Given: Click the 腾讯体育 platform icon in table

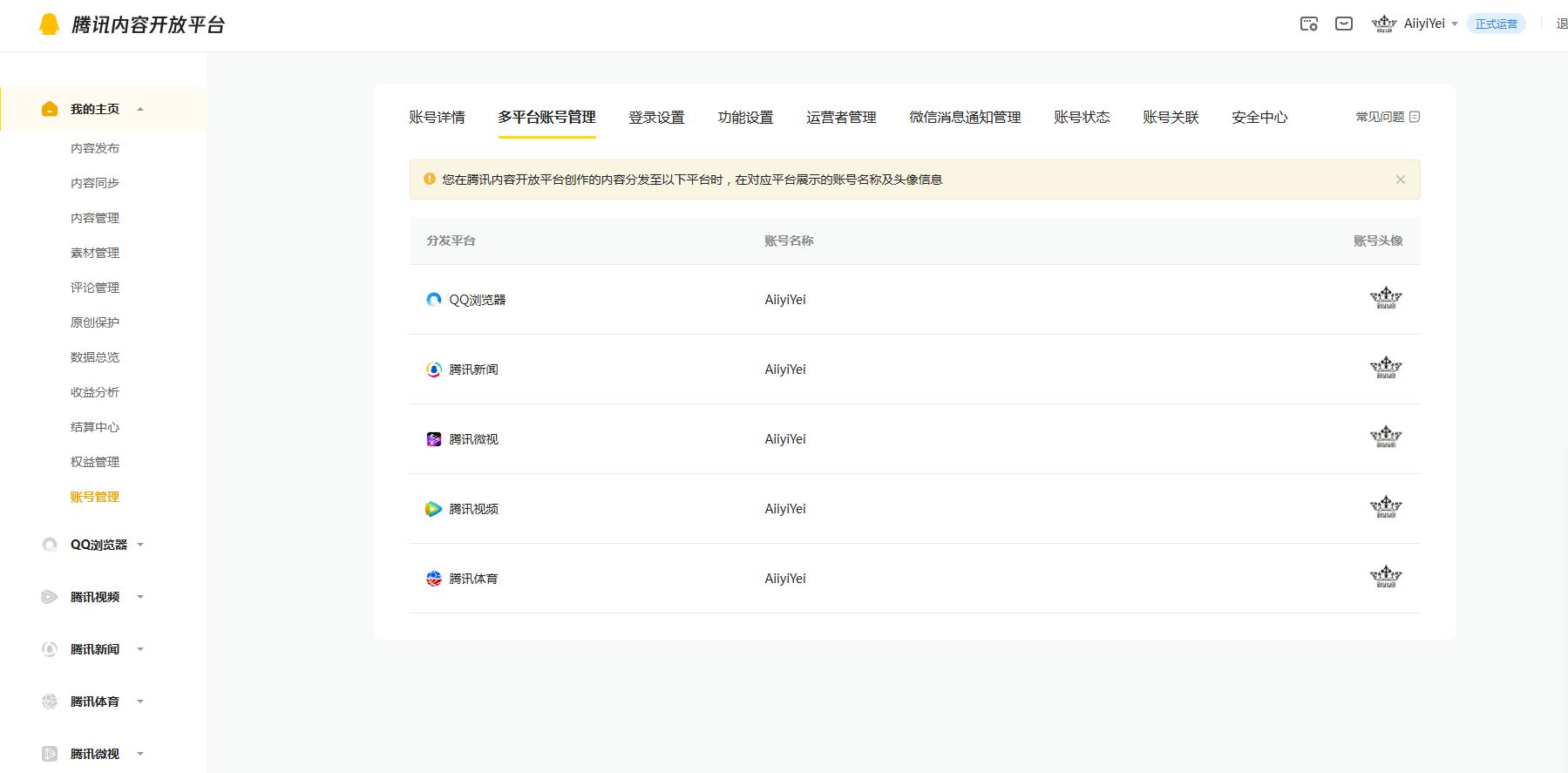Looking at the screenshot, I should 434,579.
